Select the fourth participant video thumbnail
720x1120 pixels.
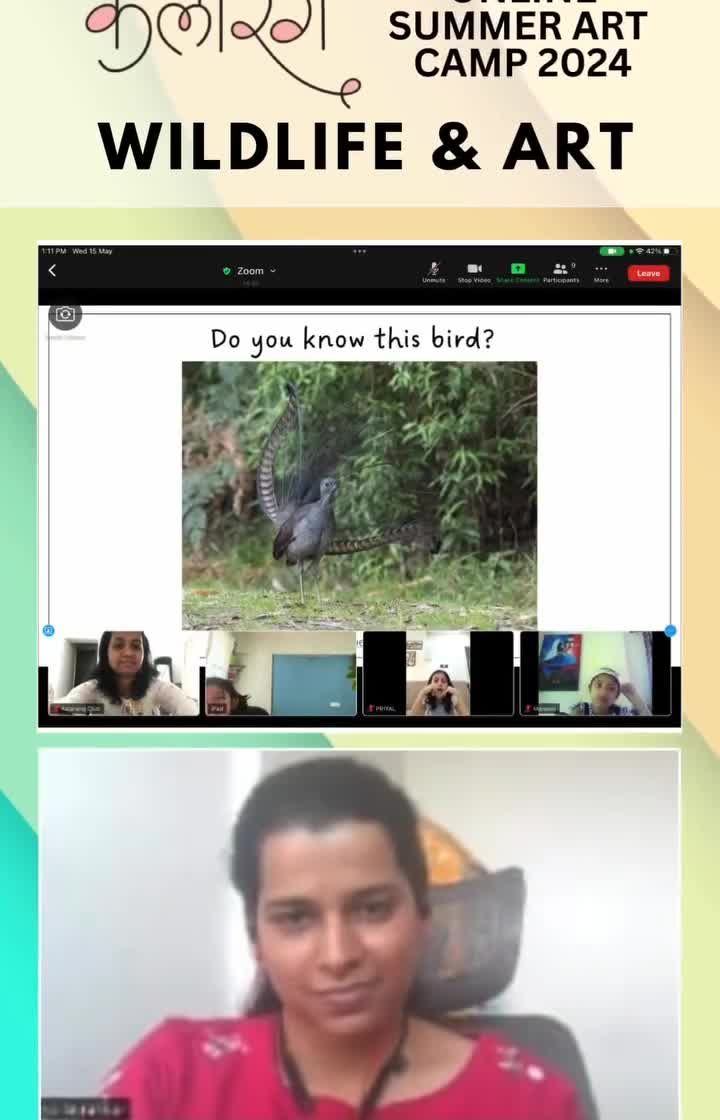[595, 672]
